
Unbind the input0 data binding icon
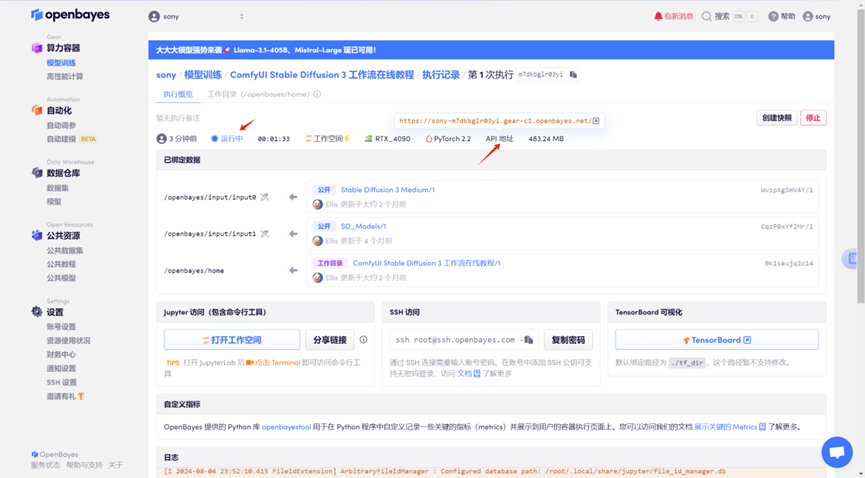[265, 197]
